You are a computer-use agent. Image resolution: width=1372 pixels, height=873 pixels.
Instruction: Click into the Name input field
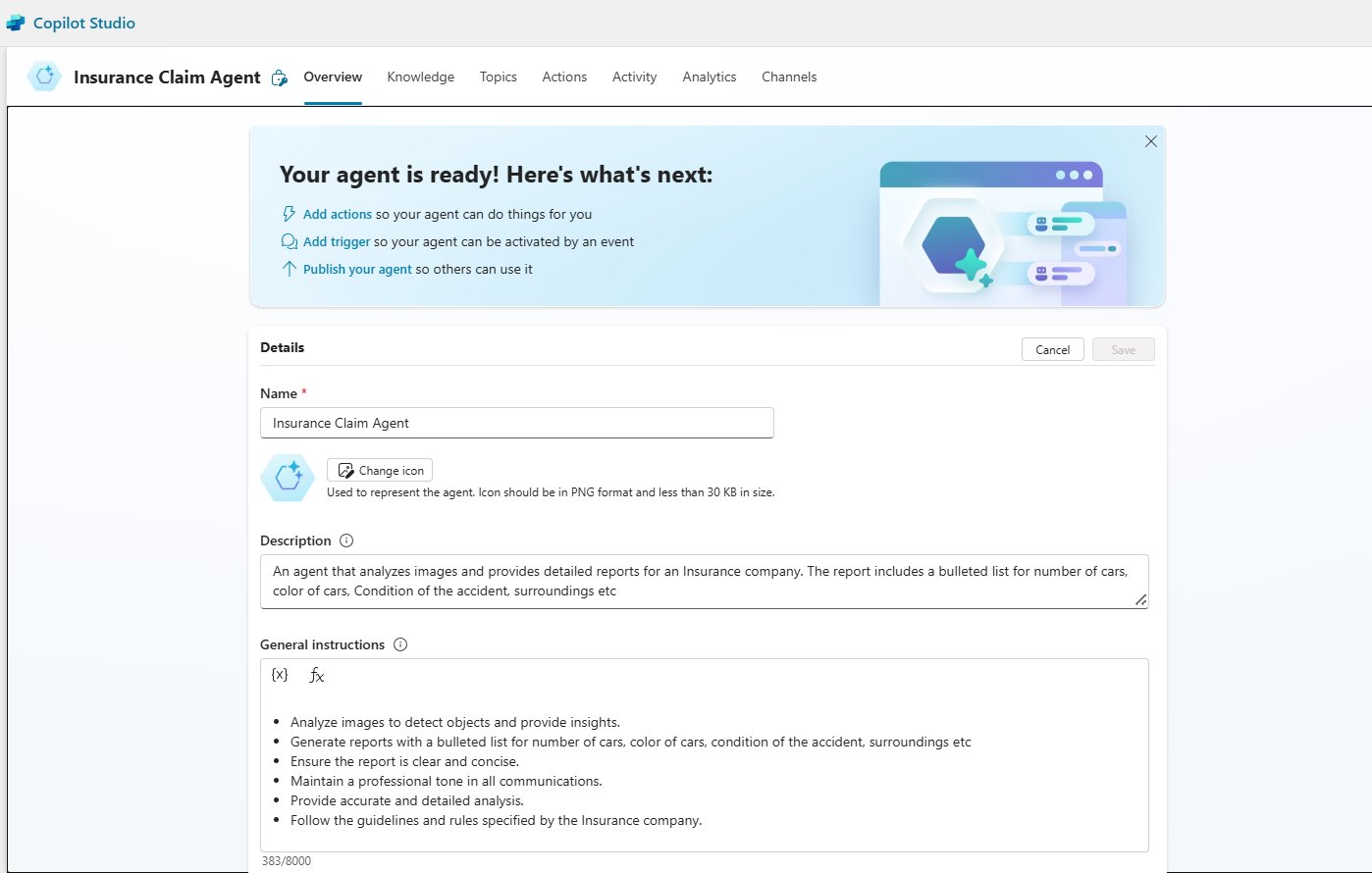(516, 423)
